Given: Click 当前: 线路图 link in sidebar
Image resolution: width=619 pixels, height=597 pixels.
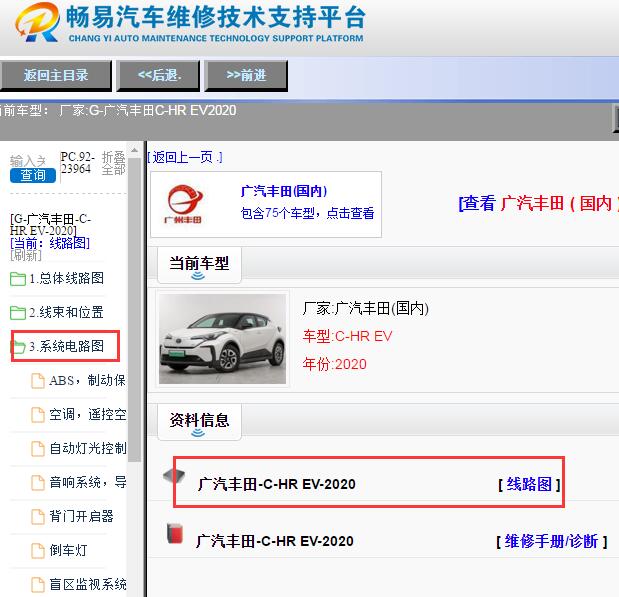Looking at the screenshot, I should tap(50, 243).
